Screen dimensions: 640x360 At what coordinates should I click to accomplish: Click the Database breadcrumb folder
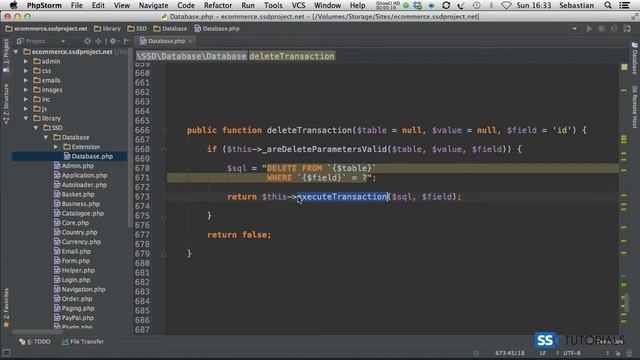pyautogui.click(x=170, y=29)
